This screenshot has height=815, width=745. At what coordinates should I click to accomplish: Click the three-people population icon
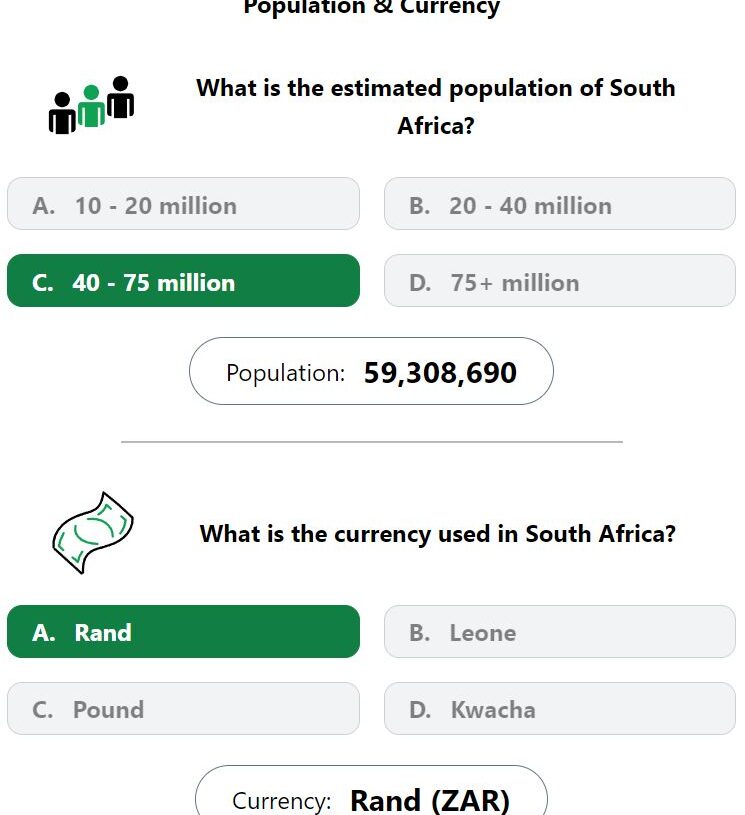pyautogui.click(x=92, y=106)
